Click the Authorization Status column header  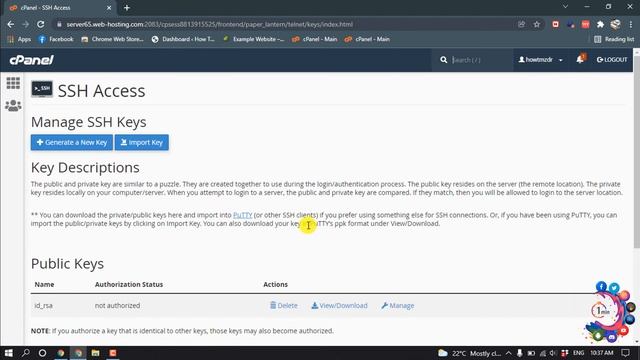coord(129,284)
